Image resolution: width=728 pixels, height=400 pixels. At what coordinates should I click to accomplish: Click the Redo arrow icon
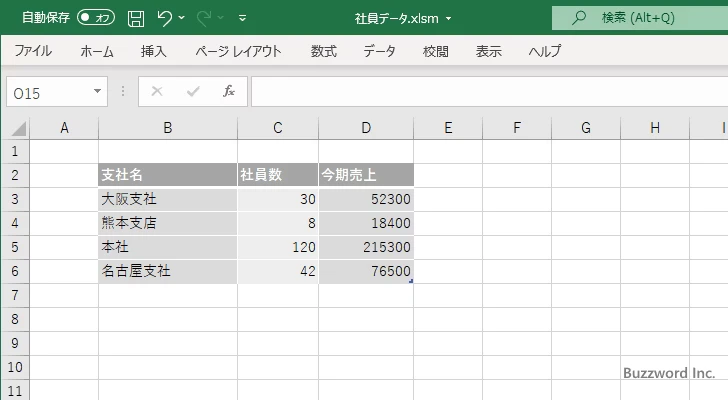coord(203,19)
